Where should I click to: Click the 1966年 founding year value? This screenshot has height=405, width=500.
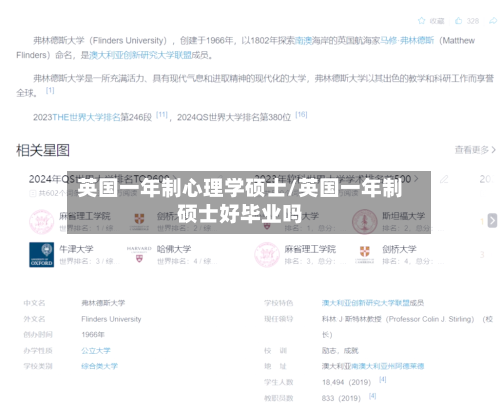click(93, 335)
